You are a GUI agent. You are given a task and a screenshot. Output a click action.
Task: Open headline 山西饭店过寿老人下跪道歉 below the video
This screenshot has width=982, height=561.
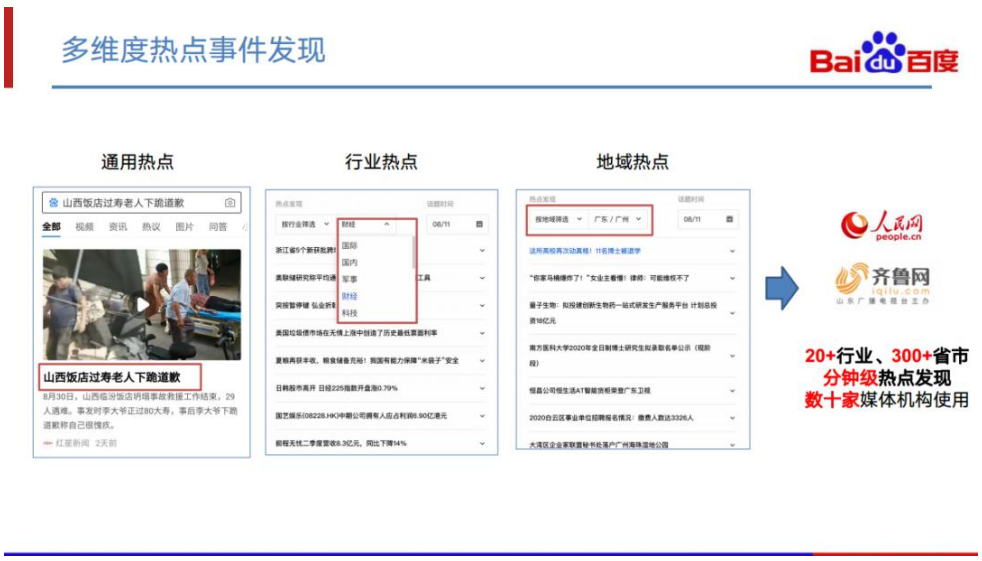coord(112,378)
